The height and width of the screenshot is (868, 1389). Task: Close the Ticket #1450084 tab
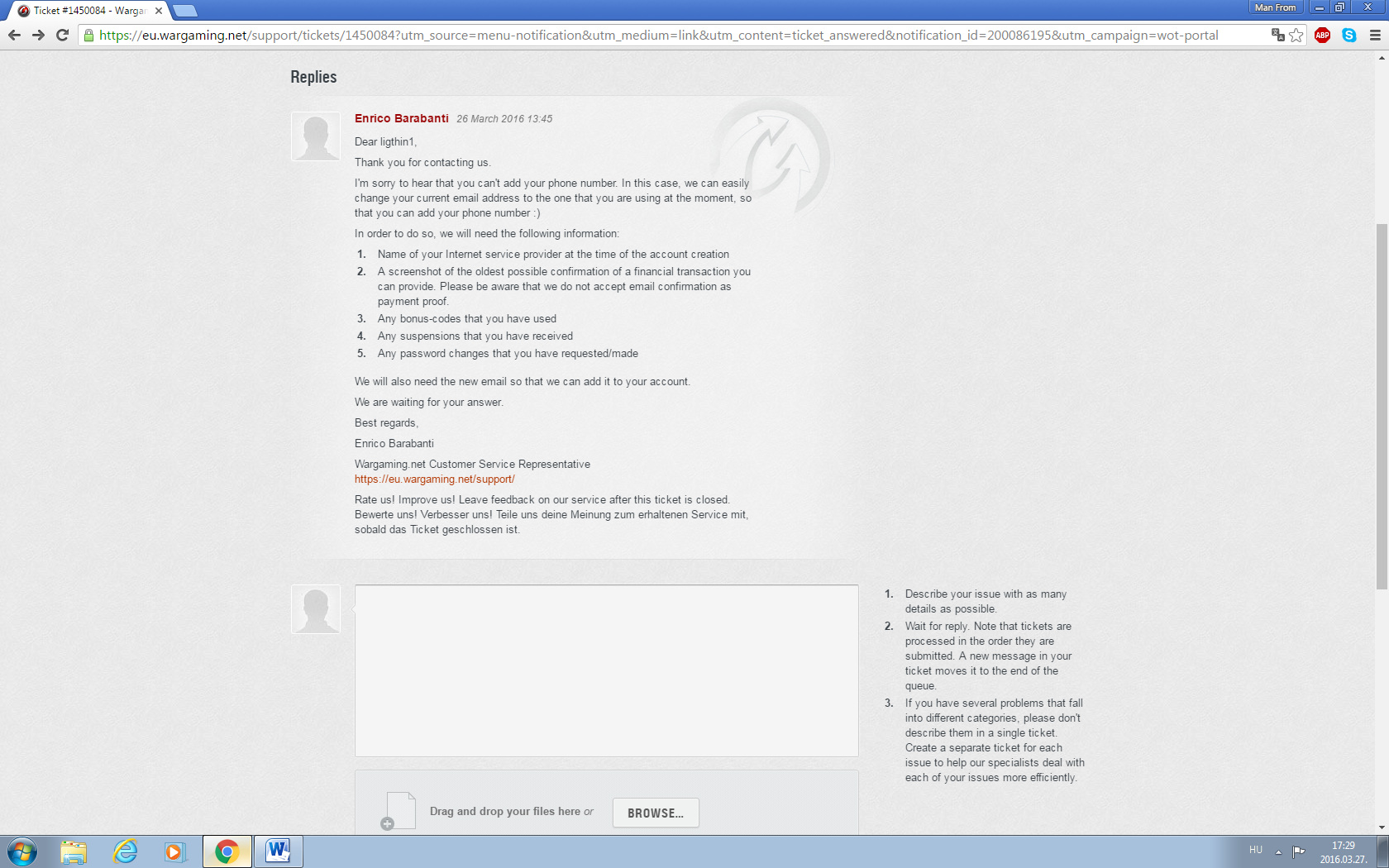(159, 11)
